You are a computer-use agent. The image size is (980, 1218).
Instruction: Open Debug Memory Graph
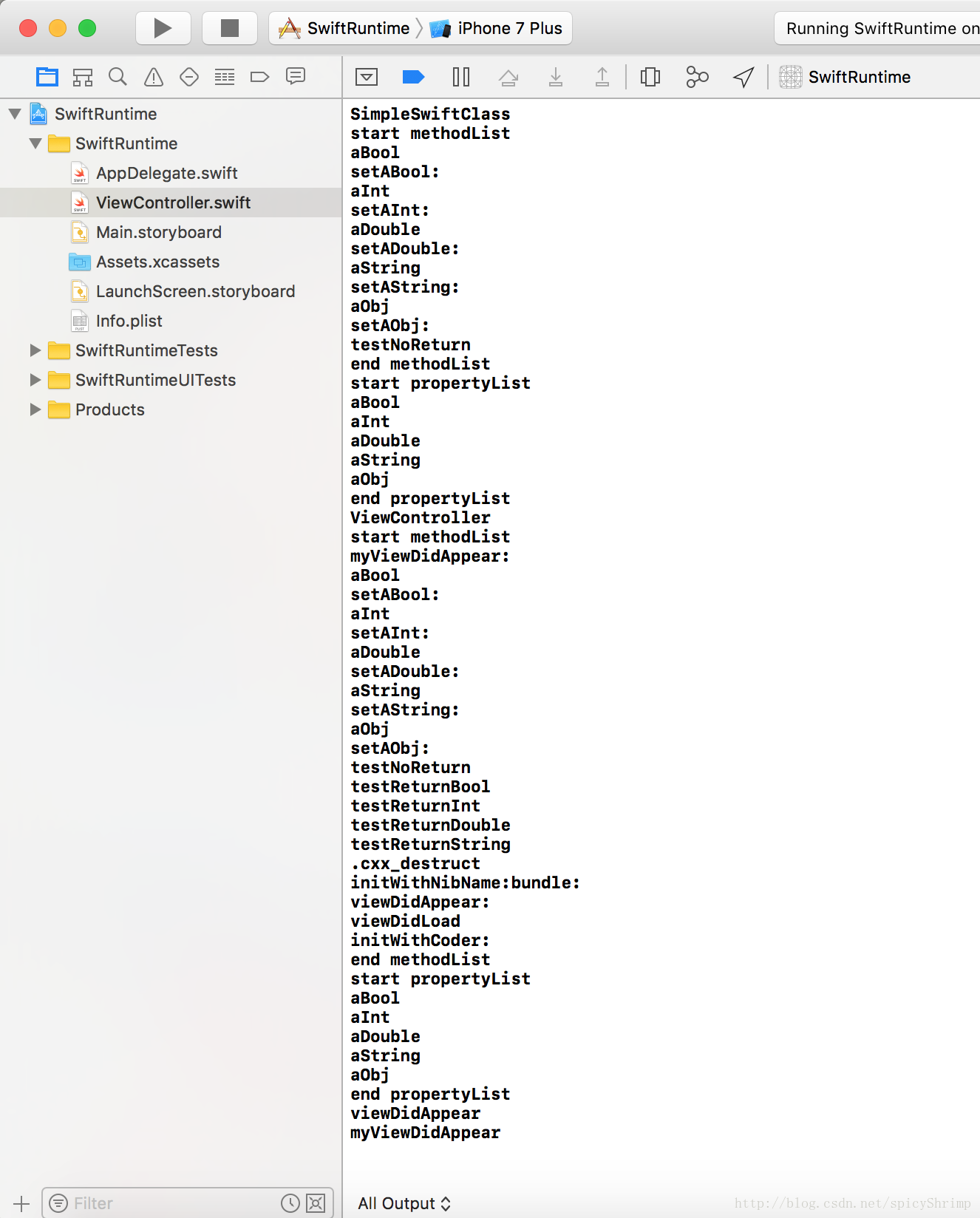coord(697,77)
